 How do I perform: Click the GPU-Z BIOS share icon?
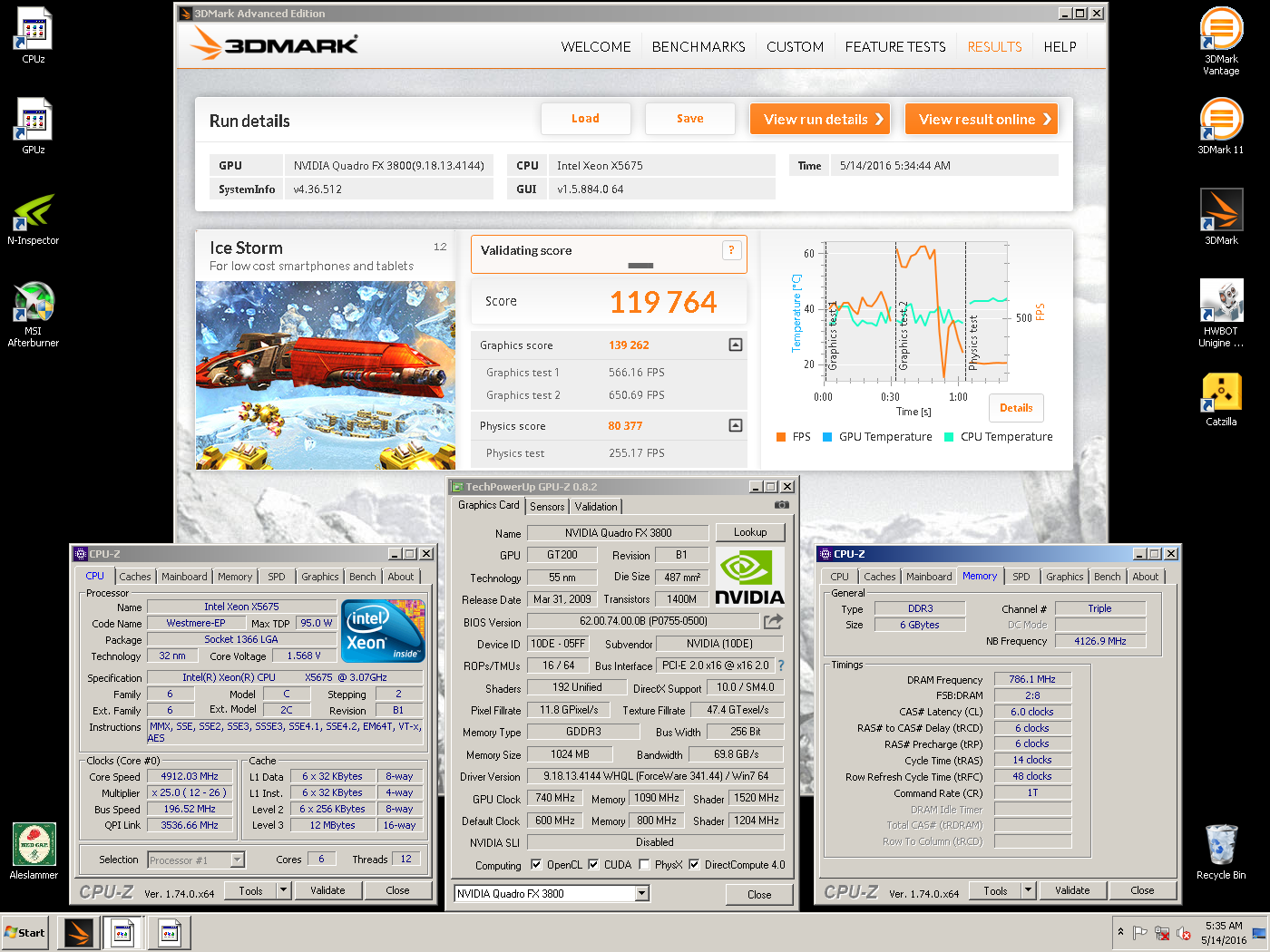[773, 621]
